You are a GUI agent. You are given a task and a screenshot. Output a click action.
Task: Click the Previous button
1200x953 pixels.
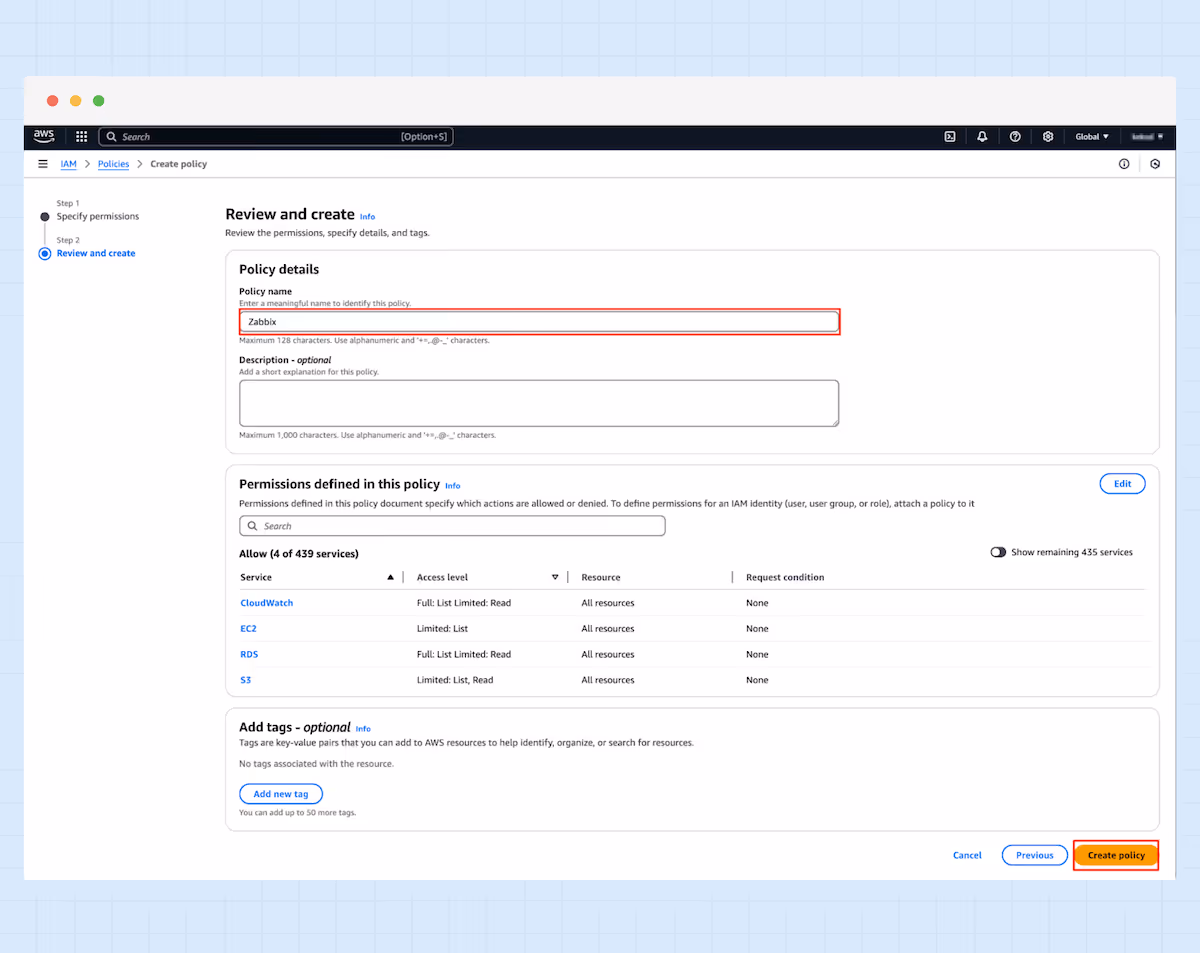click(x=1035, y=855)
